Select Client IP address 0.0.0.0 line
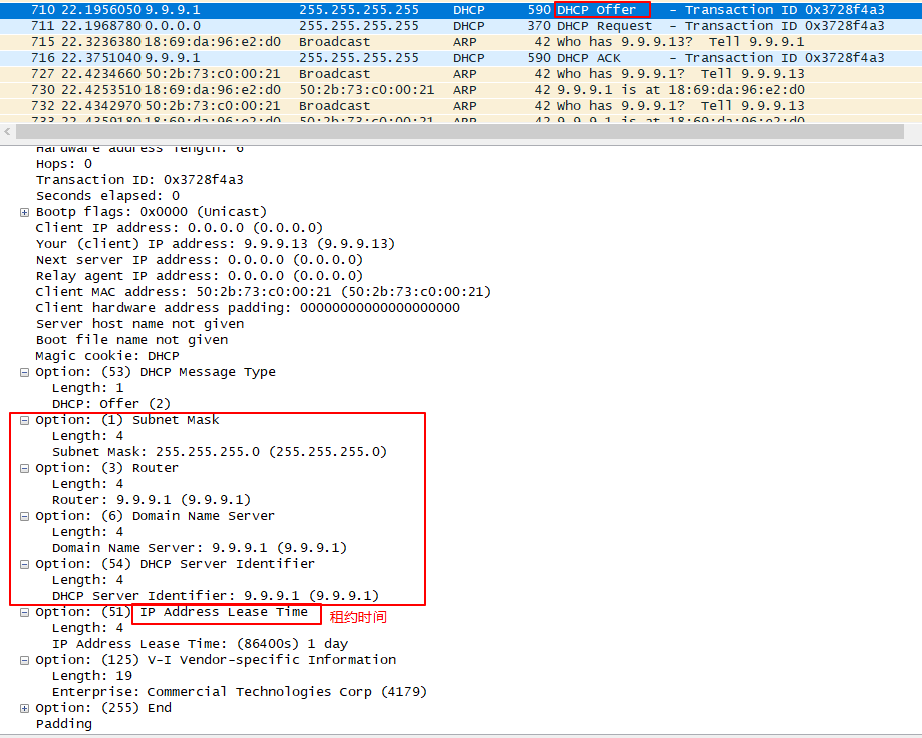Image resolution: width=922 pixels, height=738 pixels. pyautogui.click(x=179, y=228)
